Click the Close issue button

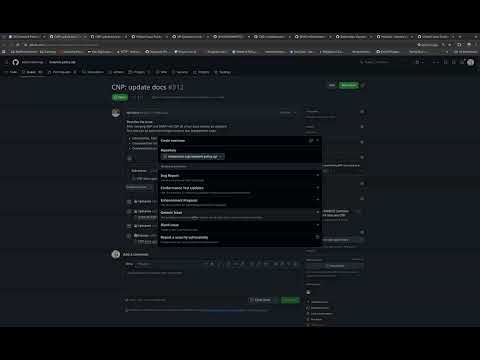(260, 300)
